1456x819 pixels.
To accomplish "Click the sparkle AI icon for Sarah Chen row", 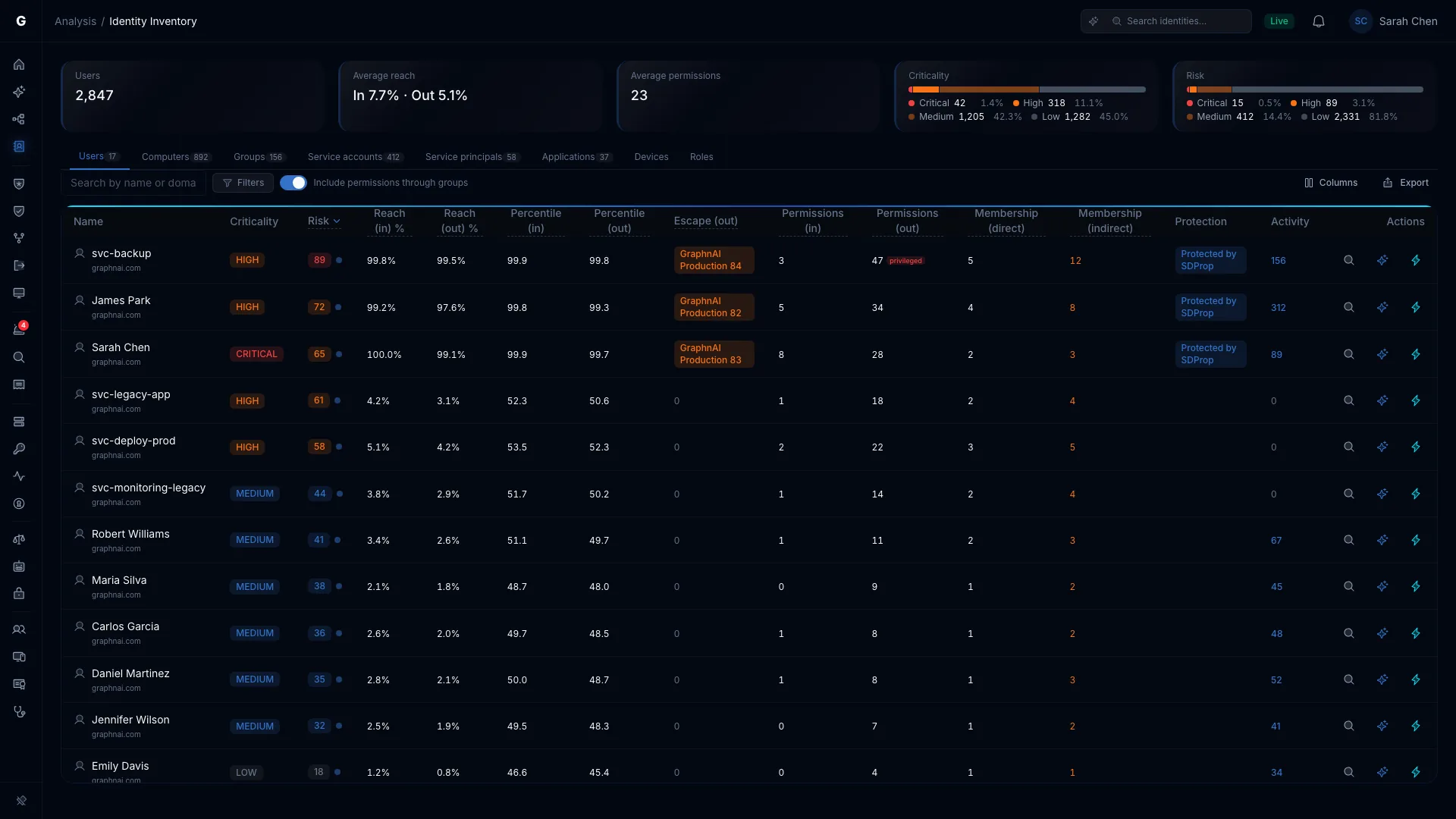I will pos(1382,354).
